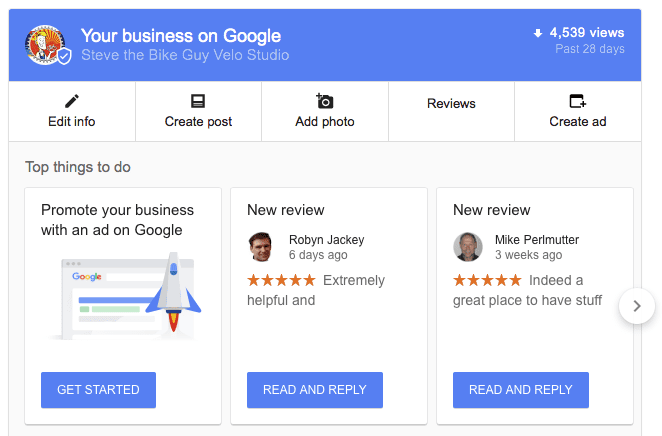Show next cards with the right chevron
Viewport: 662px width, 436px height.
(637, 306)
